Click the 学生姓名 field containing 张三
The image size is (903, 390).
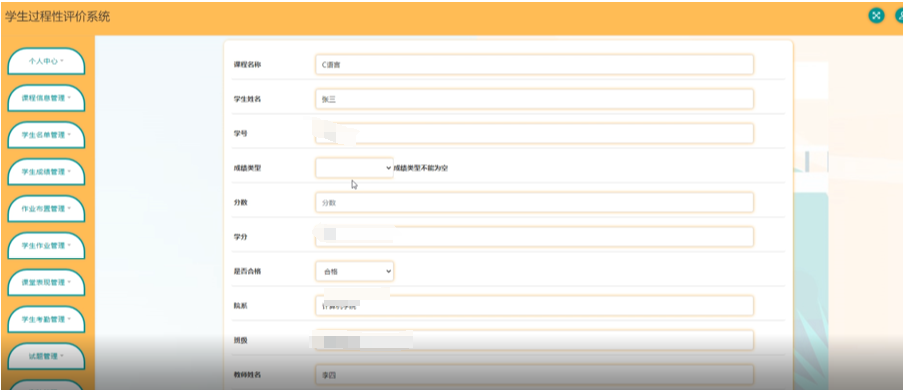point(534,99)
